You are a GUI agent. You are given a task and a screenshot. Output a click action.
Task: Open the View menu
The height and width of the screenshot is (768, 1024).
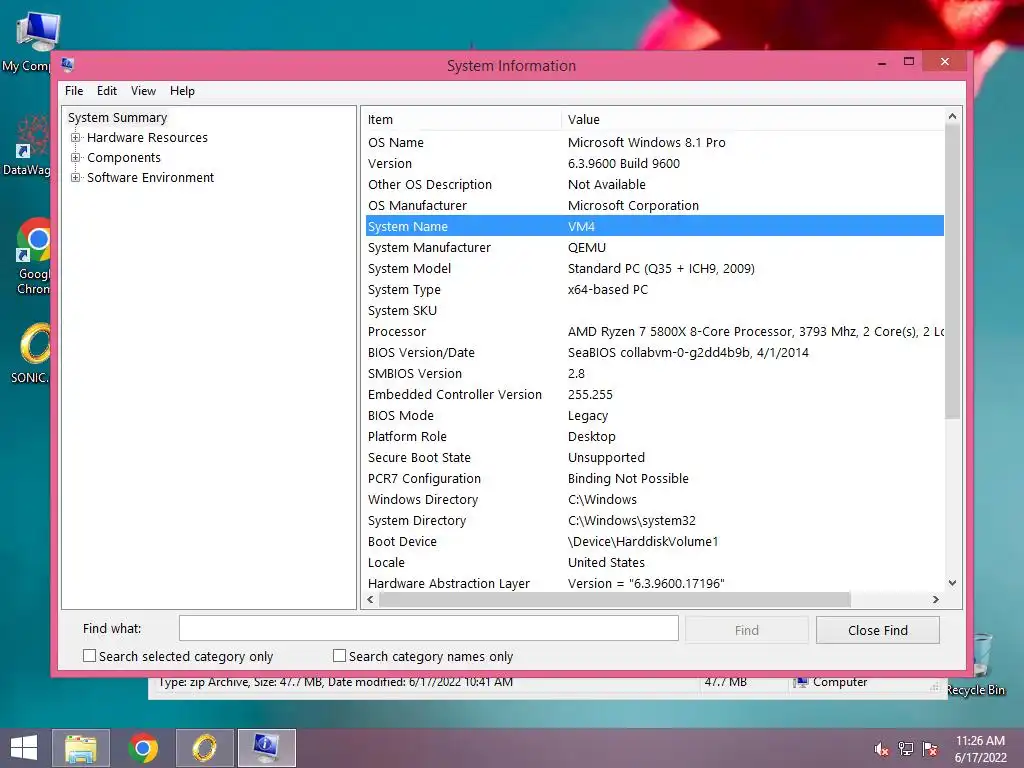[143, 91]
